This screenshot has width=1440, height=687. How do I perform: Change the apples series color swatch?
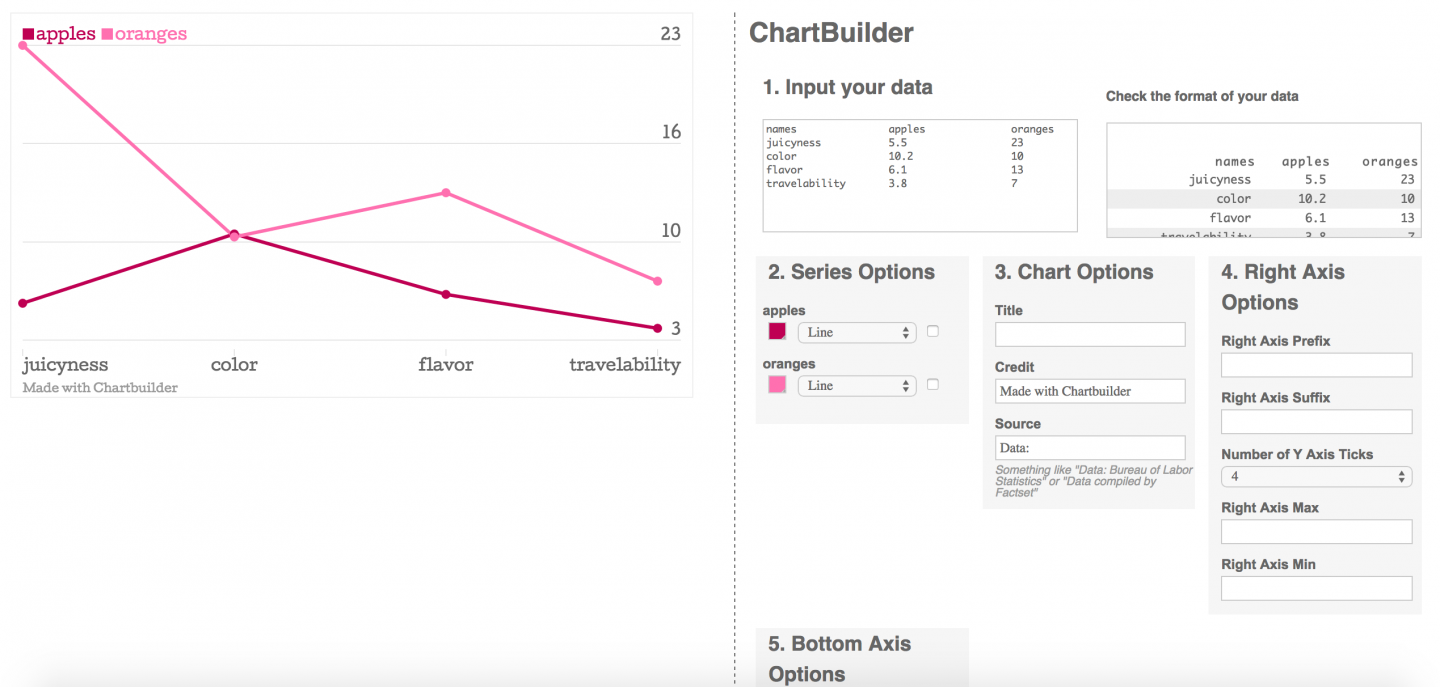tap(777, 331)
